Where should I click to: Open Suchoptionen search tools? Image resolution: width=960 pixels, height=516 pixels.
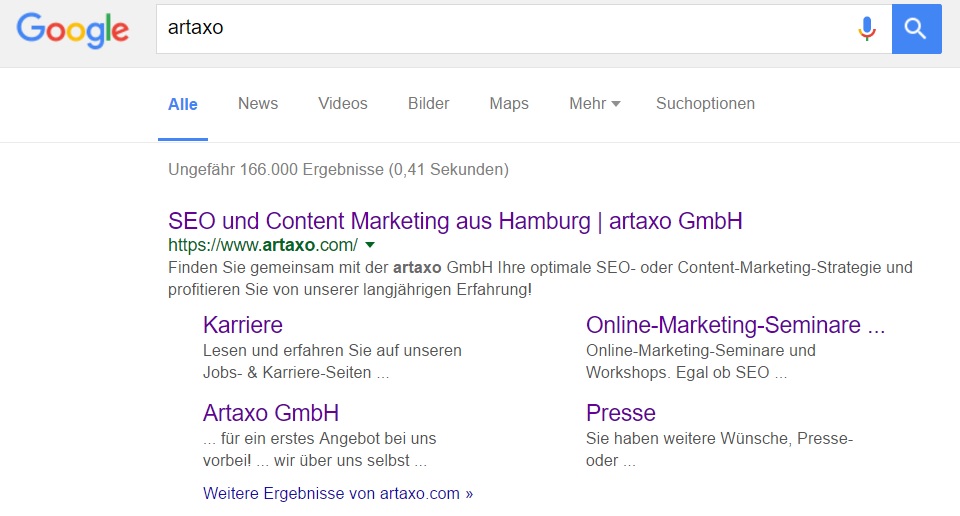(705, 103)
